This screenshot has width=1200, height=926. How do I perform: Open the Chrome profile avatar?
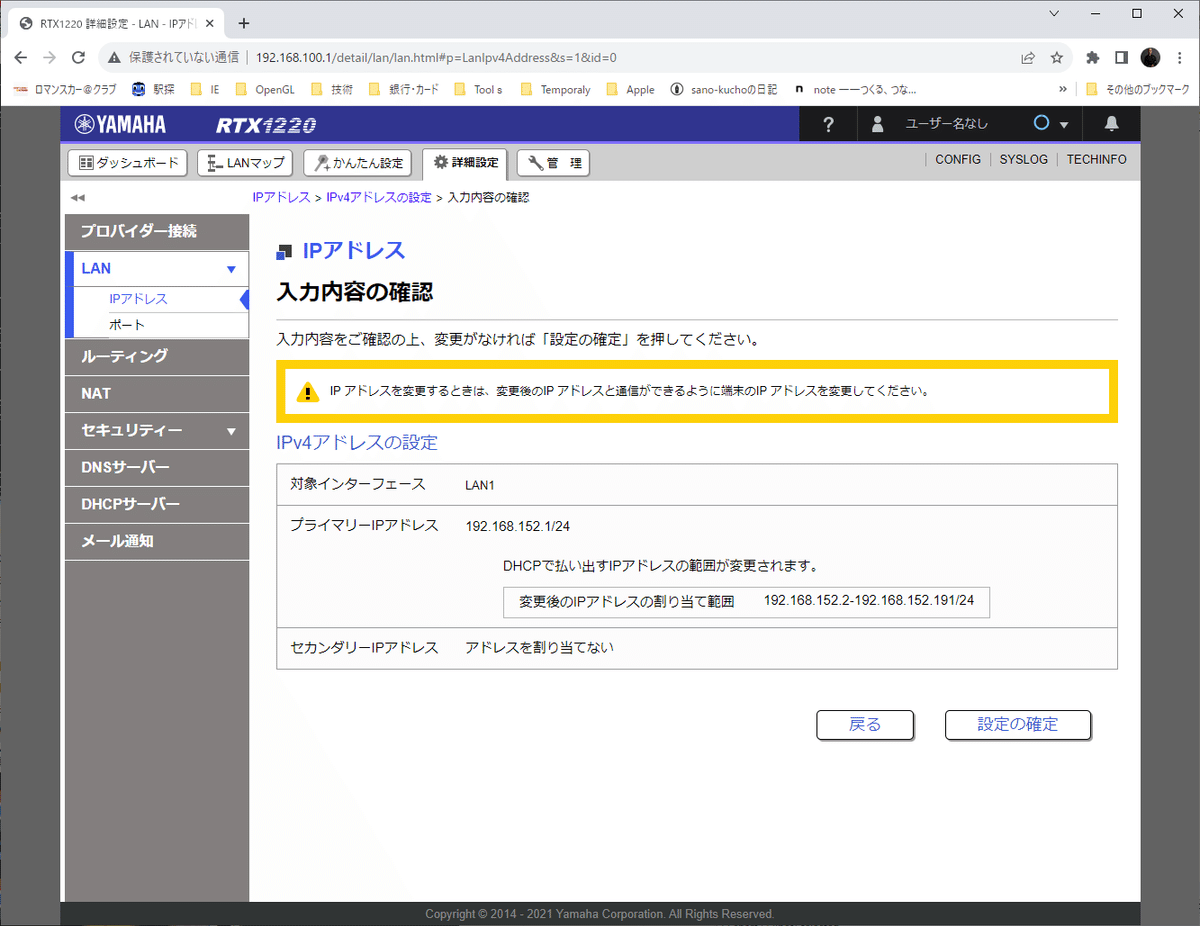click(1151, 57)
